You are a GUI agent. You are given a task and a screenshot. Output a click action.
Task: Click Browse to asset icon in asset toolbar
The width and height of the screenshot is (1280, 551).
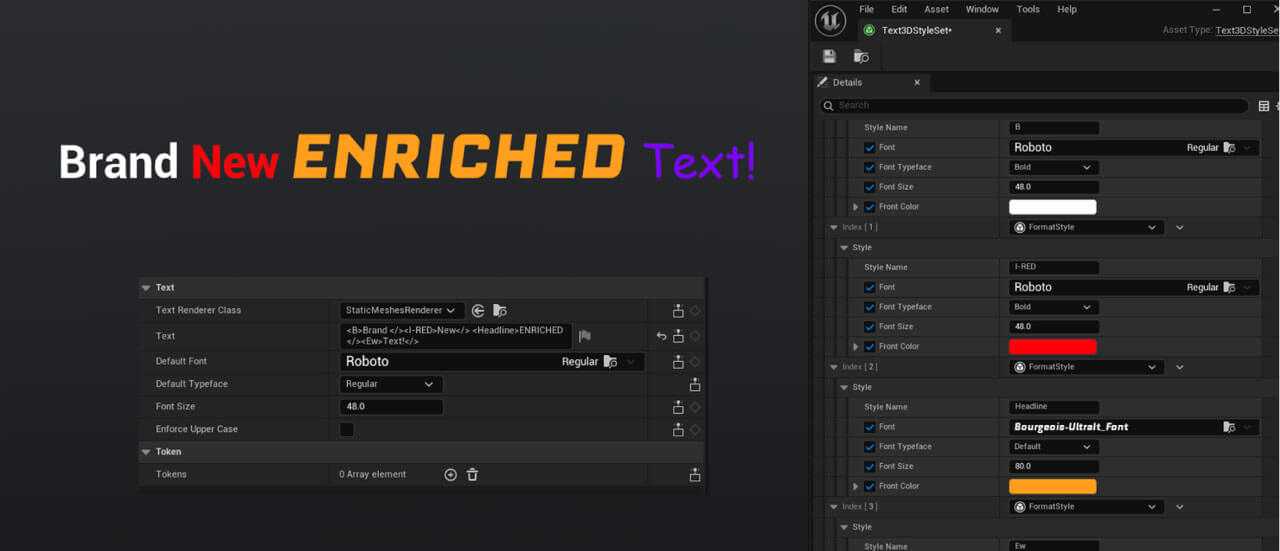coord(861,56)
